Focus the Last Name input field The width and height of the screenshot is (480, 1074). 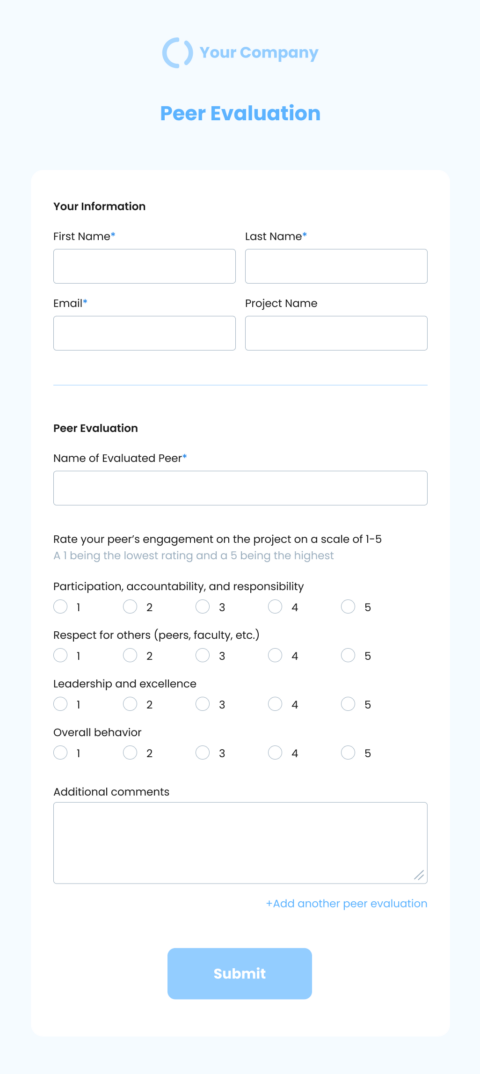[x=336, y=266]
